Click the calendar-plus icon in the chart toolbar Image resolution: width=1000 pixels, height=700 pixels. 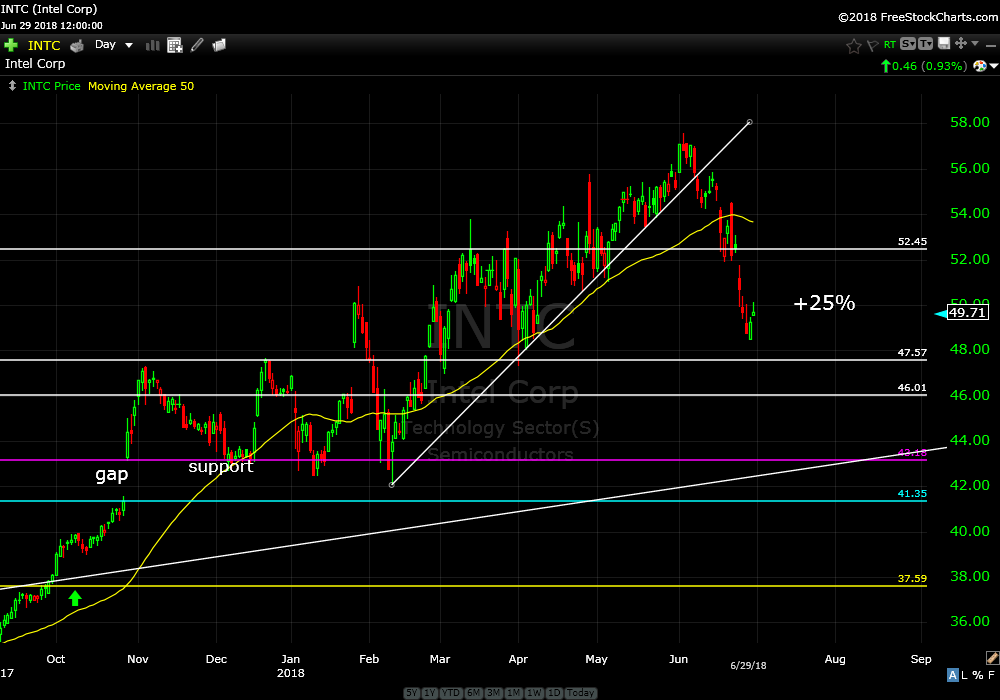(x=175, y=45)
